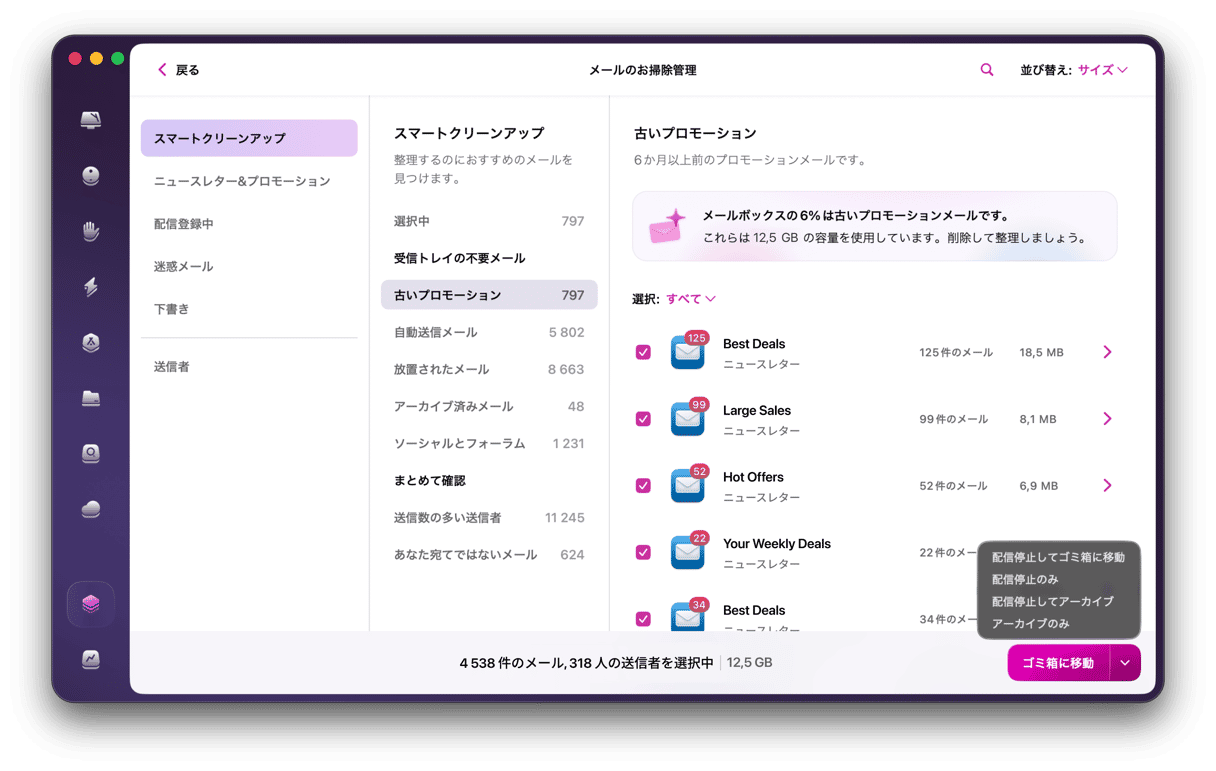Click the pink envelope sparkle banner icon
1216x771 pixels.
pos(667,227)
